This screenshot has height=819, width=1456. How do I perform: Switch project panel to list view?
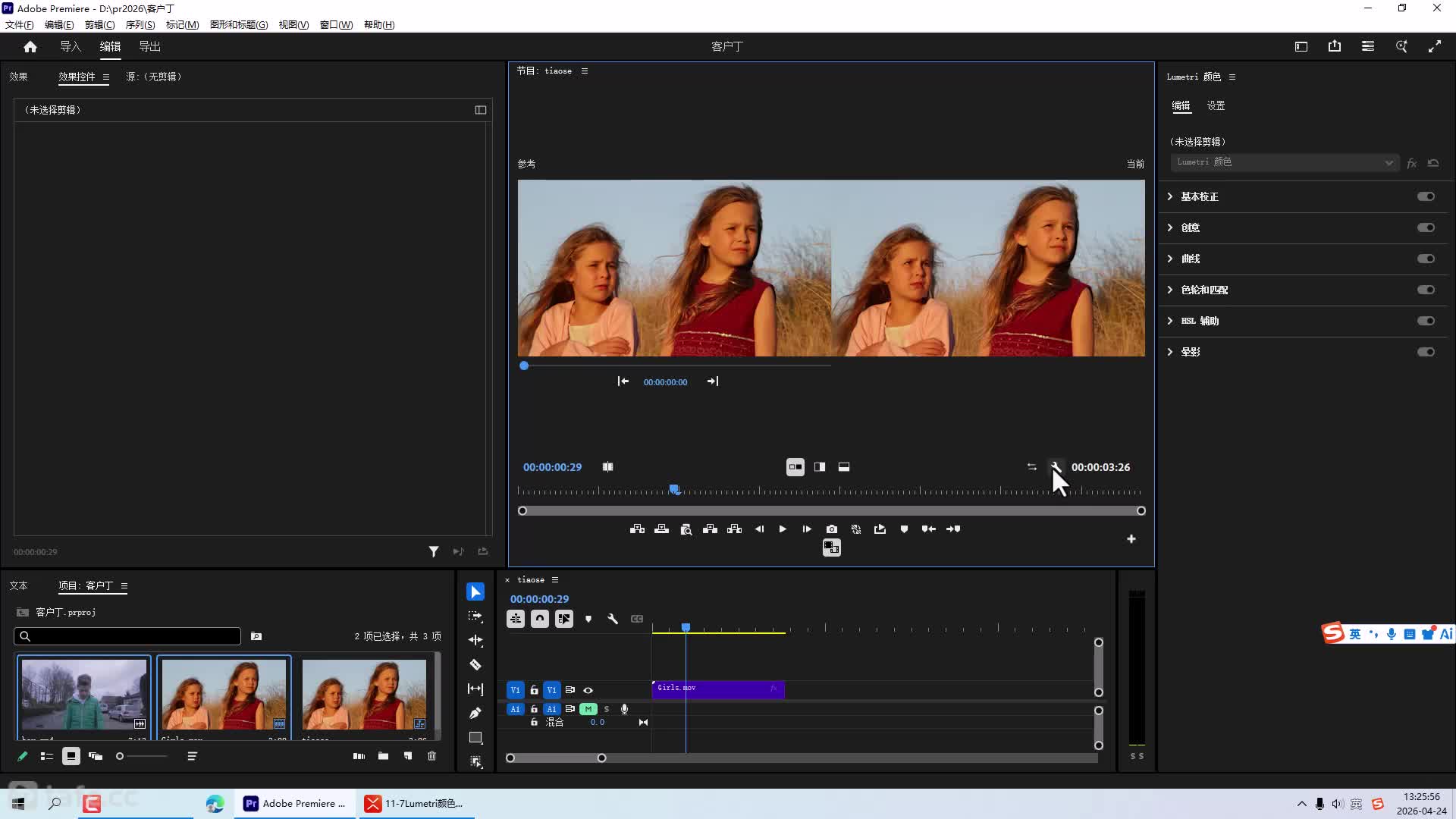tap(47, 756)
